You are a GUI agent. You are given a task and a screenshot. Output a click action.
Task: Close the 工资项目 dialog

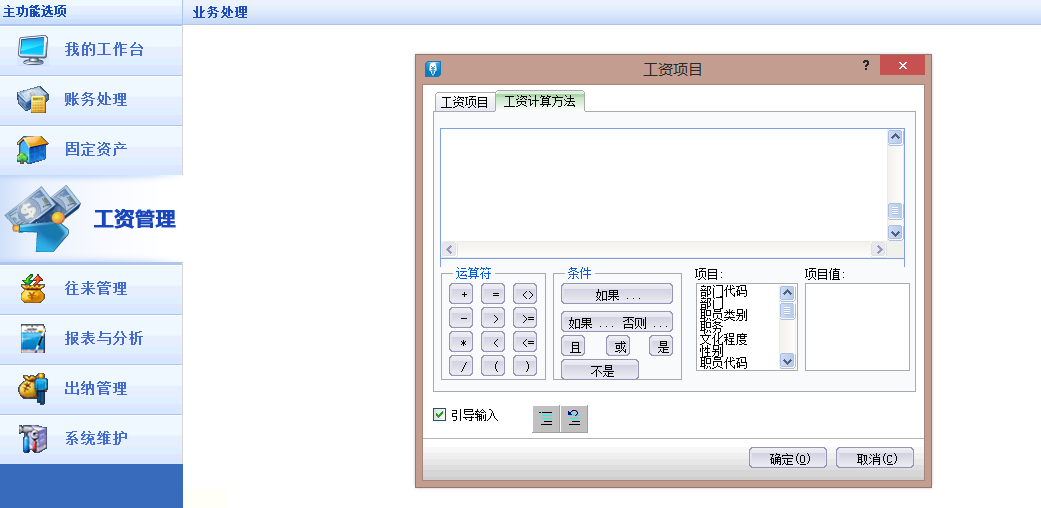coord(902,65)
